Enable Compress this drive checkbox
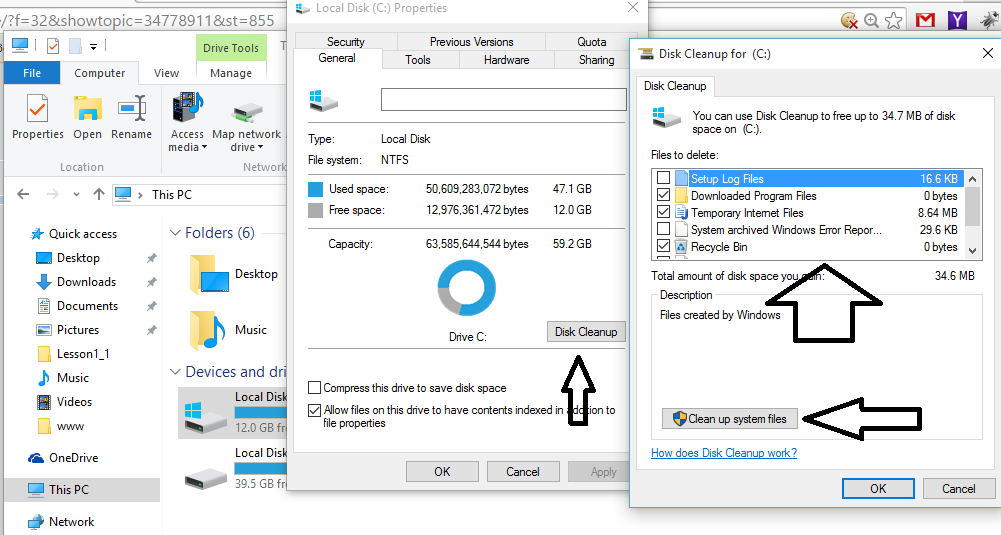The height and width of the screenshot is (535, 1001). click(314, 388)
